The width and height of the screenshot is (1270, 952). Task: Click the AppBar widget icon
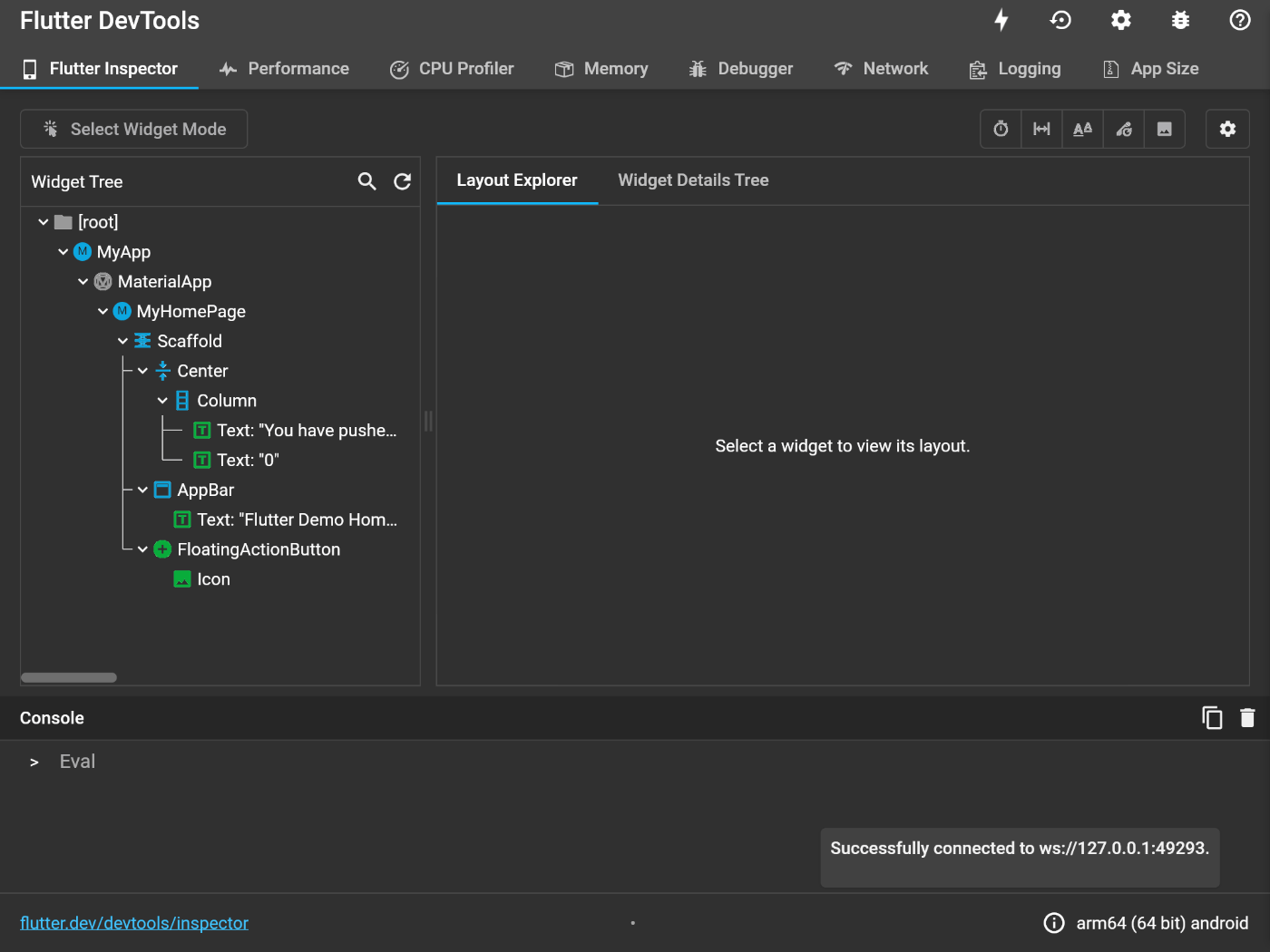click(x=162, y=490)
